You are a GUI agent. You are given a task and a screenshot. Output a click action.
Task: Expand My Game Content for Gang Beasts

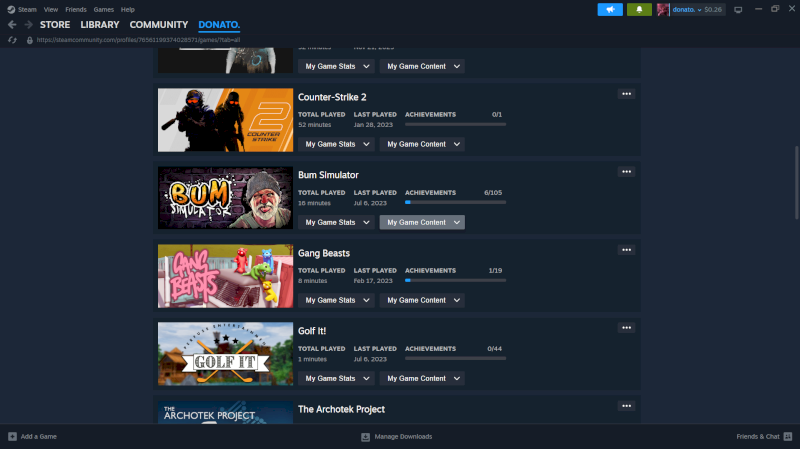point(422,301)
